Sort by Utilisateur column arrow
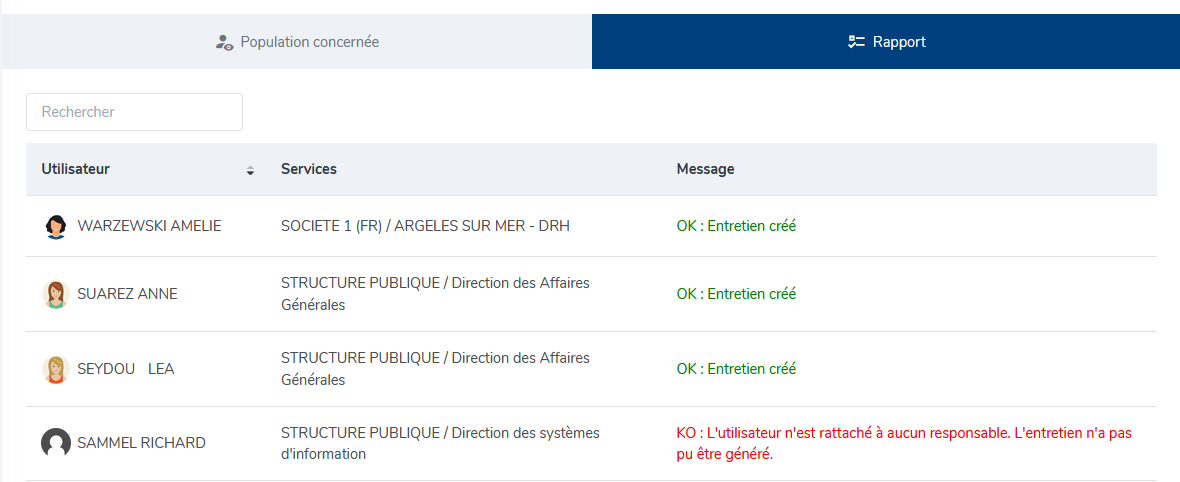The width and height of the screenshot is (1180, 482). click(x=251, y=170)
